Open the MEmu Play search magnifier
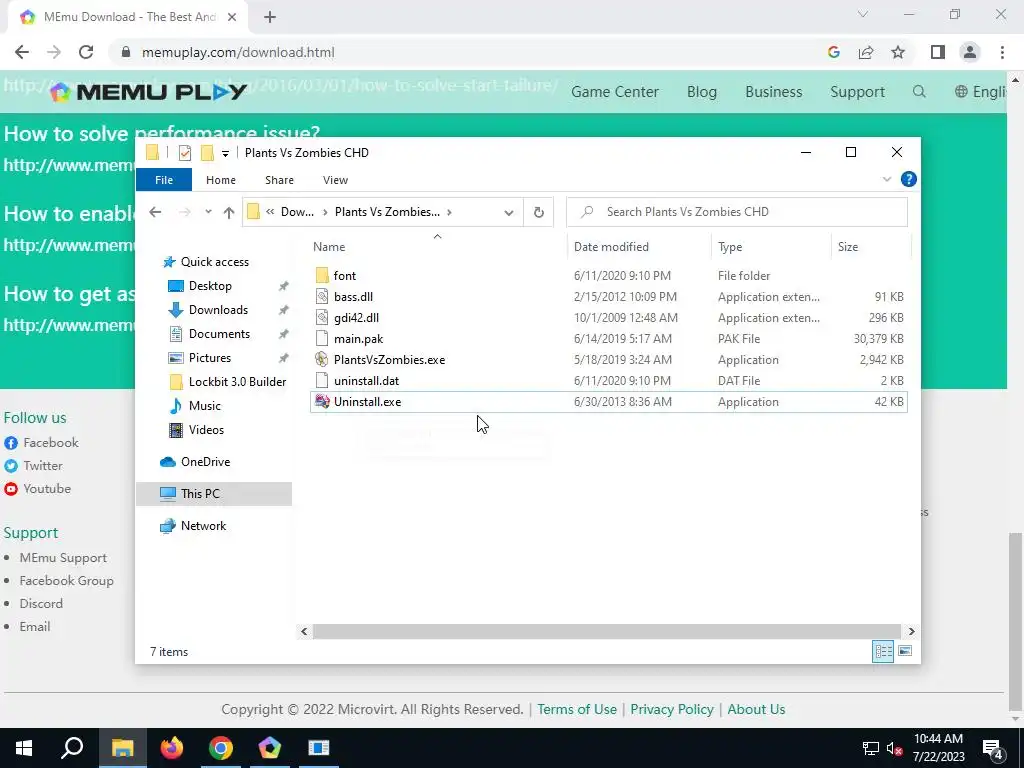Viewport: 1024px width, 768px height. (x=919, y=91)
